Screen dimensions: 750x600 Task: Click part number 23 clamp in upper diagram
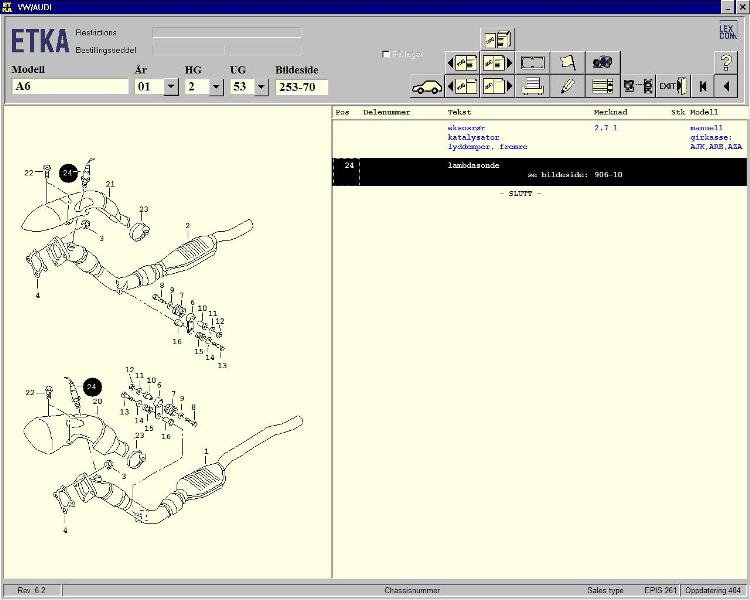point(141,233)
